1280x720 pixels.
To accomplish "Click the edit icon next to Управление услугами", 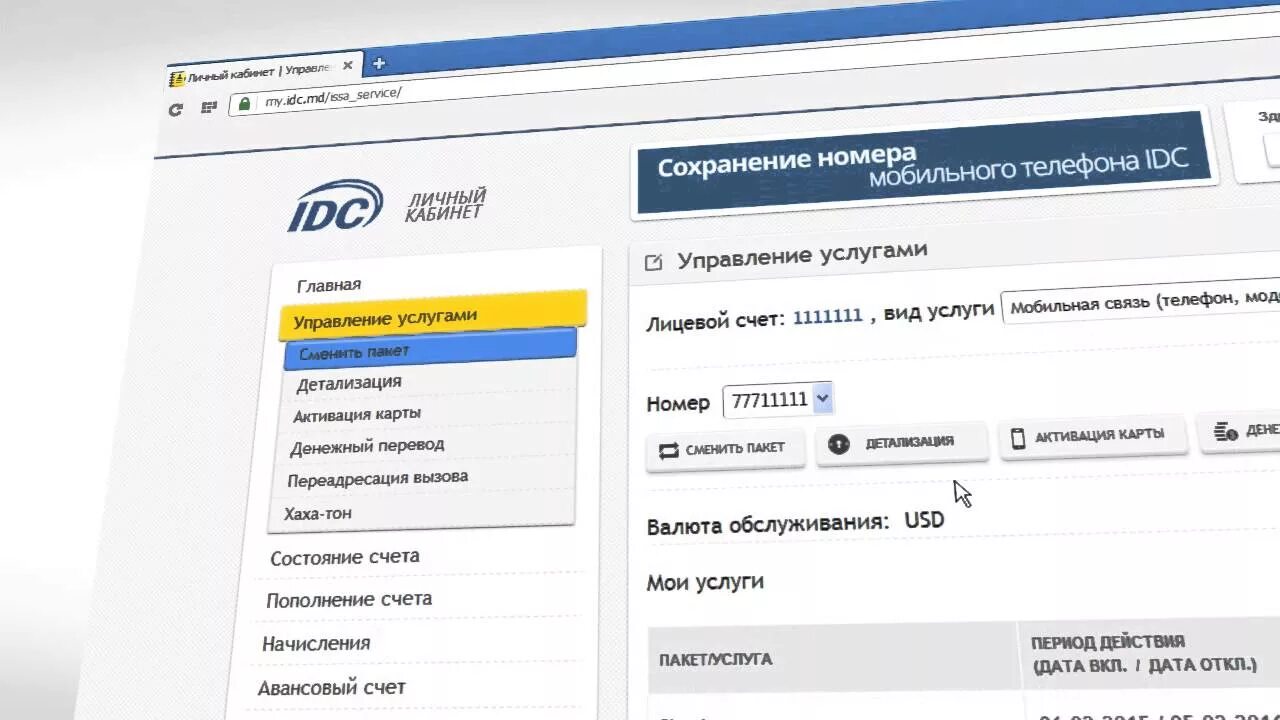I will pyautogui.click(x=654, y=263).
